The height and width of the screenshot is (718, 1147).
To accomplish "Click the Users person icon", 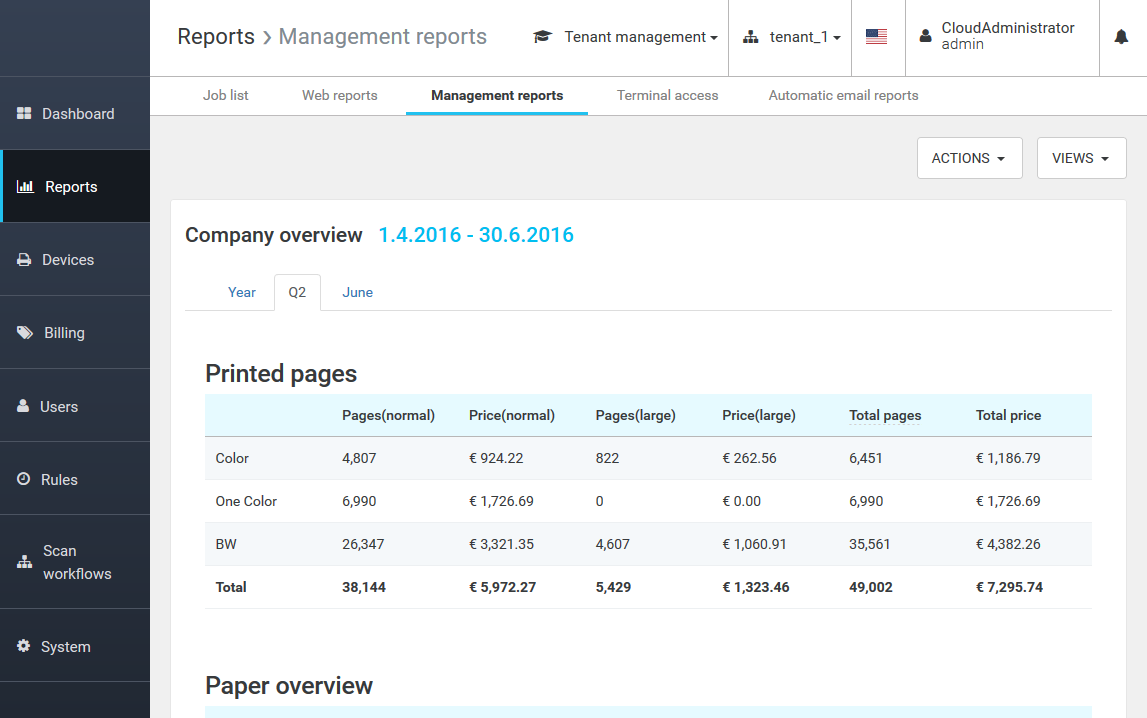I will [23, 407].
